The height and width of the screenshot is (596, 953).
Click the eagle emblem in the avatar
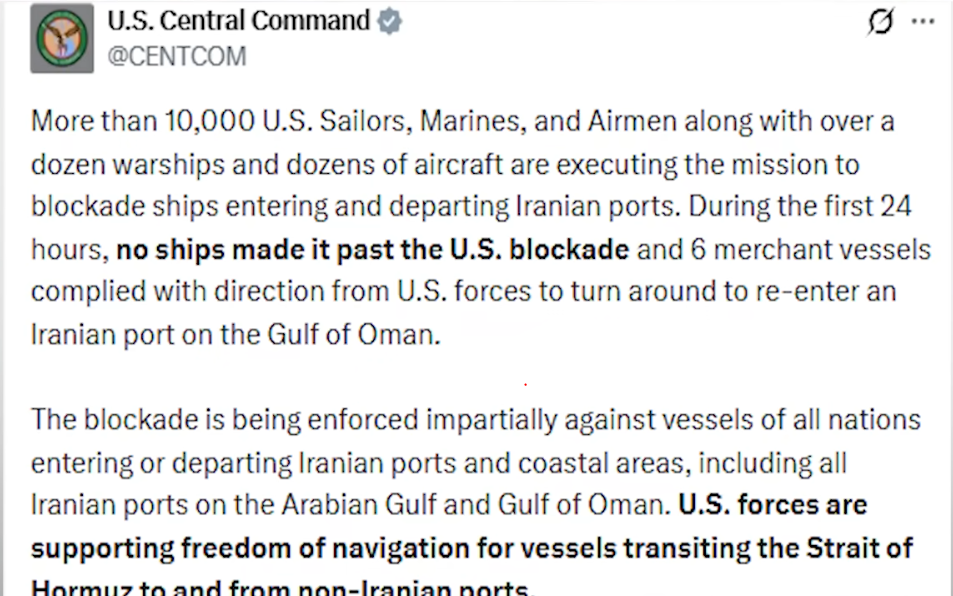(x=61, y=39)
